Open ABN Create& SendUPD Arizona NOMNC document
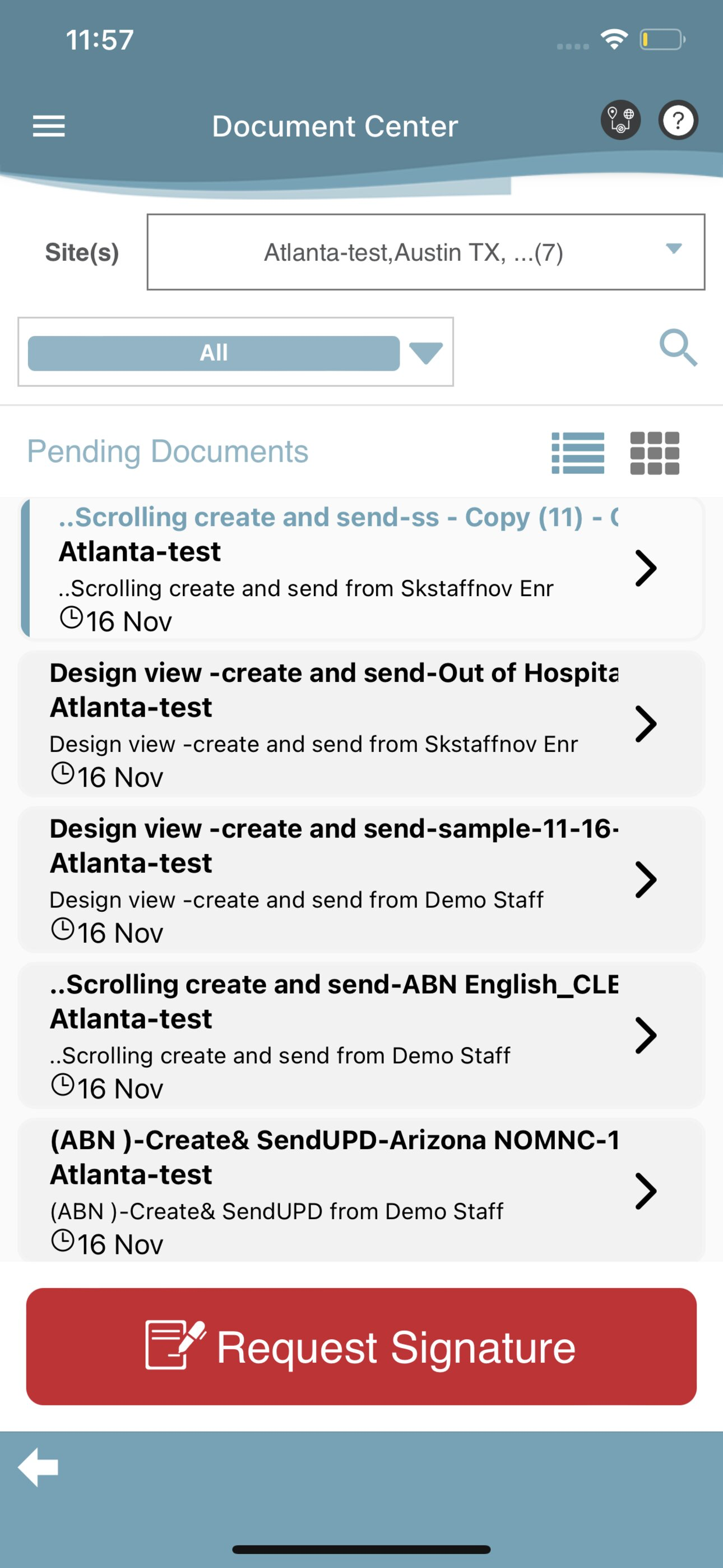723x1568 pixels. pos(361,1190)
